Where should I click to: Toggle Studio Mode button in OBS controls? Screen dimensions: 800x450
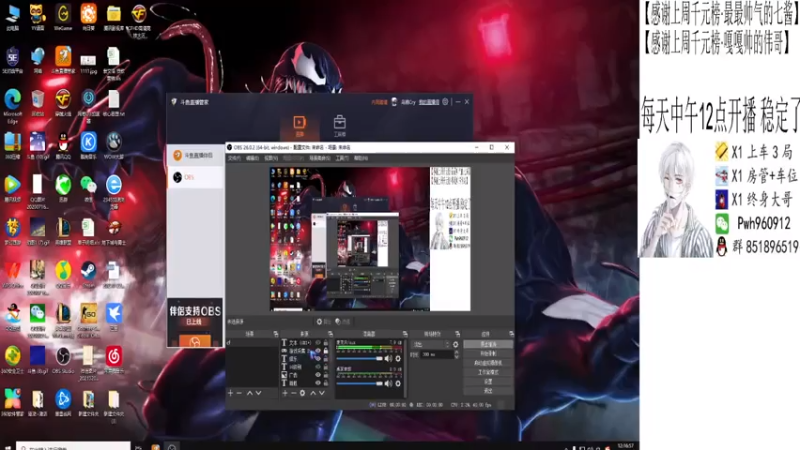pyautogui.click(x=488, y=372)
